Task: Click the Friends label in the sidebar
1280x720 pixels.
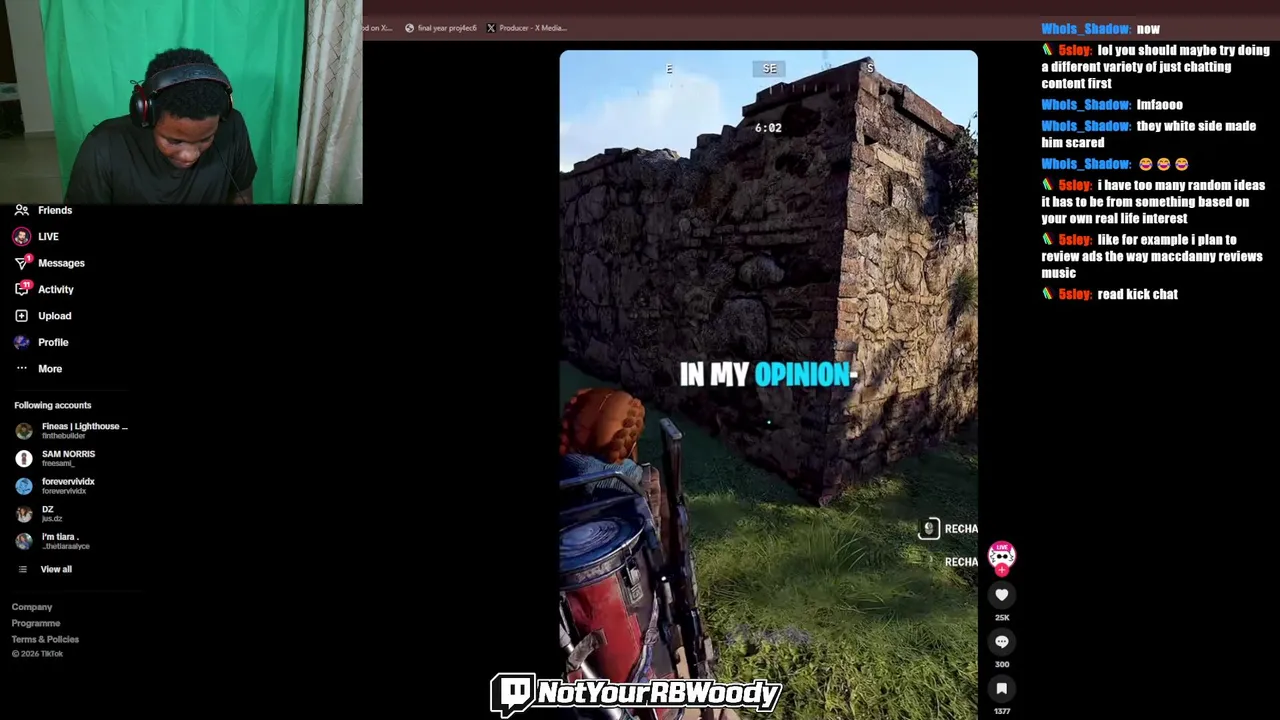Action: tap(55, 210)
